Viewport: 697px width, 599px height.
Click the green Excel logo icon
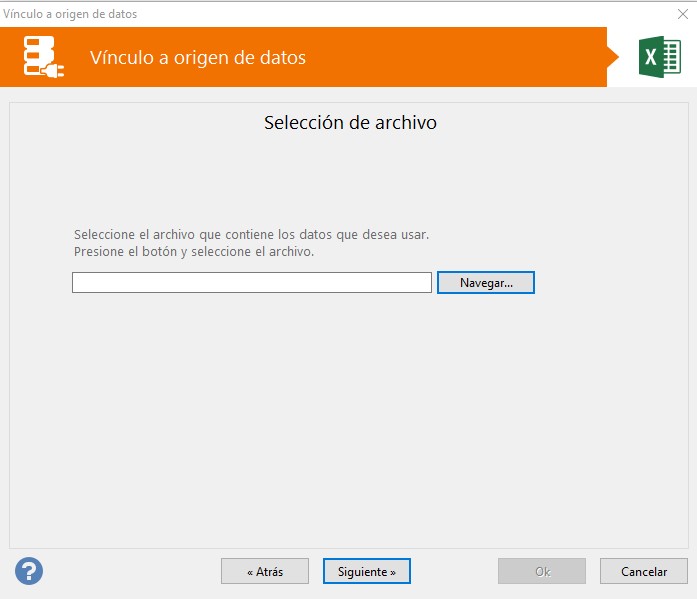point(659,57)
